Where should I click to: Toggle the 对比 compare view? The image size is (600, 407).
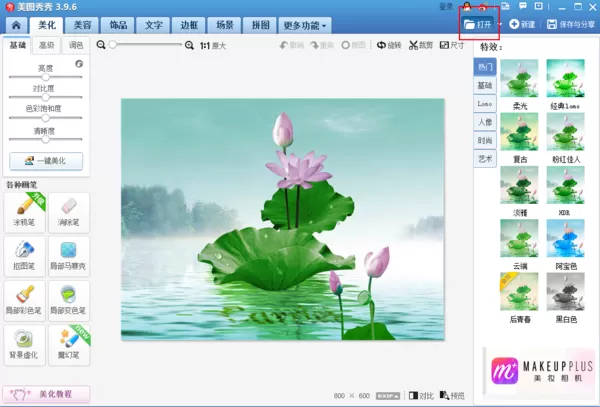[x=421, y=396]
